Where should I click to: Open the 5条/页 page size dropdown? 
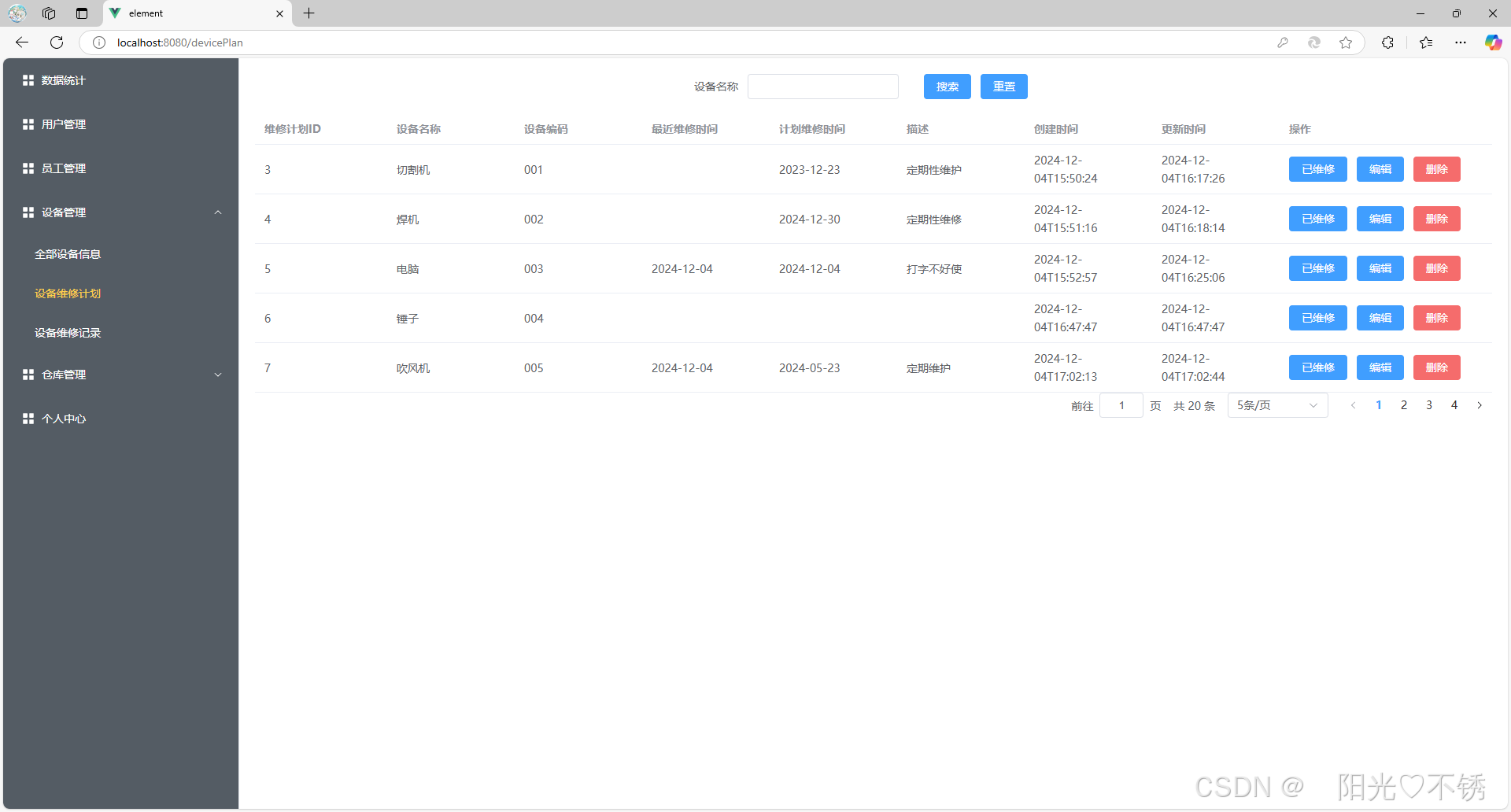tap(1276, 404)
